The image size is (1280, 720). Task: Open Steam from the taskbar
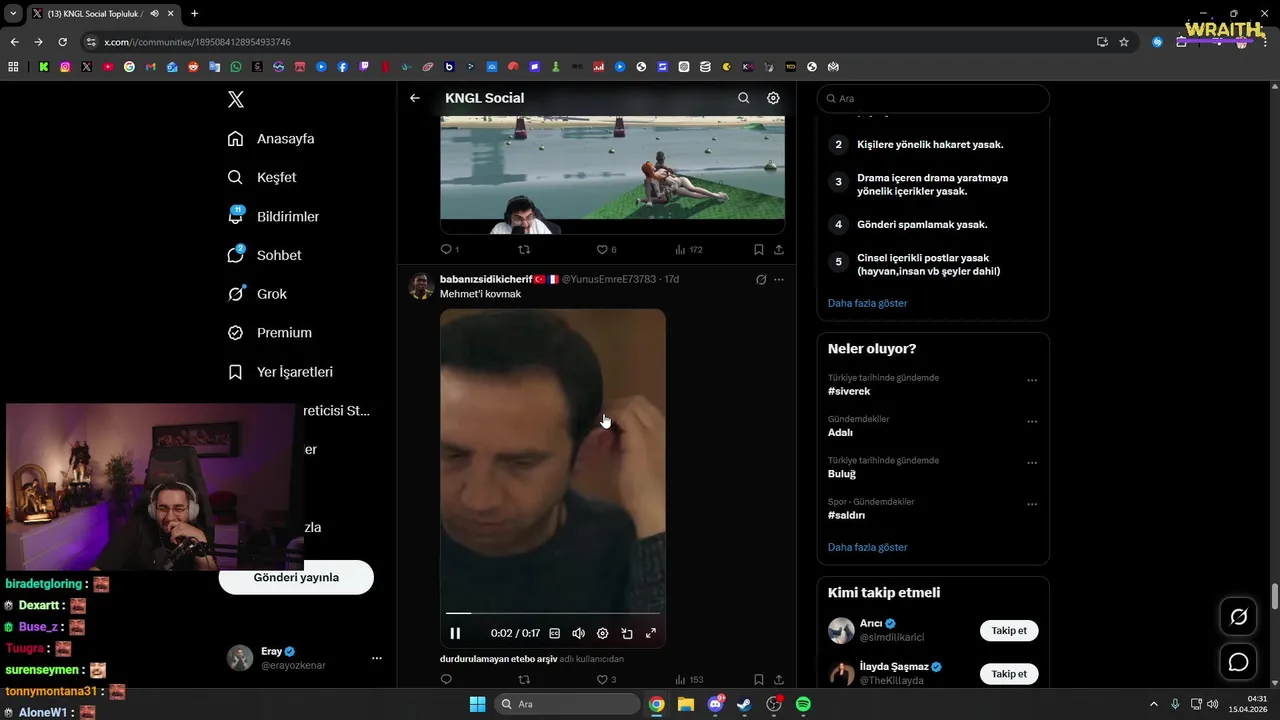click(744, 704)
